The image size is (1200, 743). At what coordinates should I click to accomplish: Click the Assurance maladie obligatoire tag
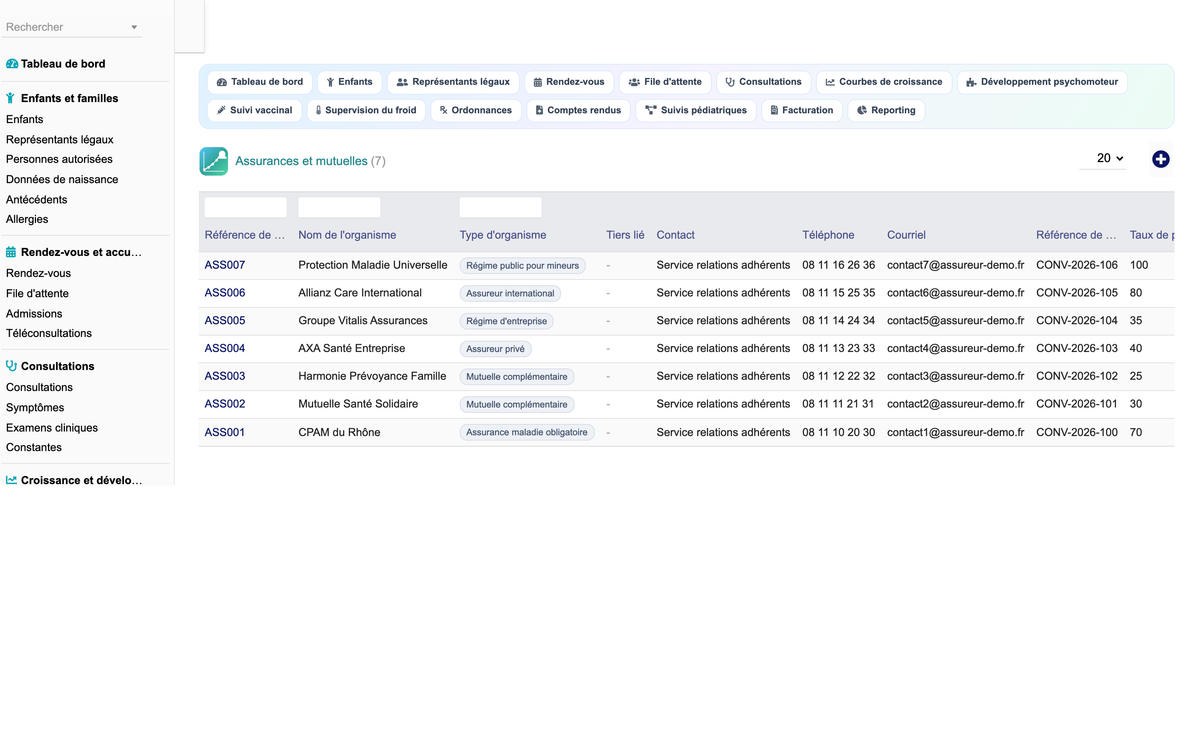(527, 433)
